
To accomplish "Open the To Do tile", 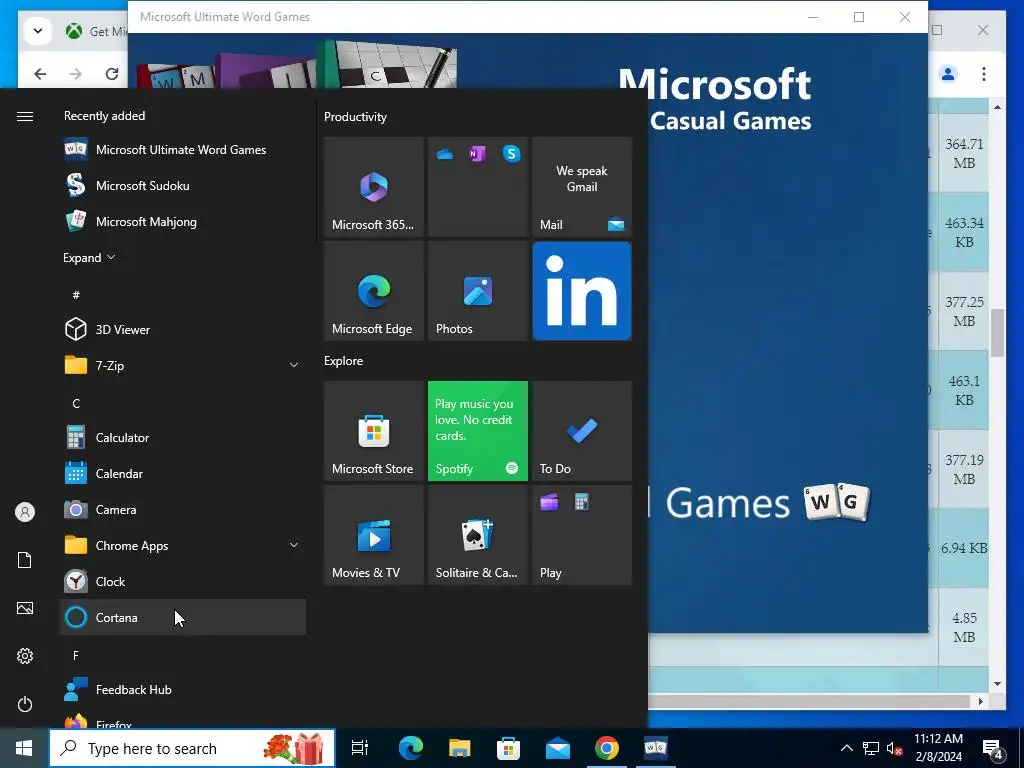I will [582, 431].
